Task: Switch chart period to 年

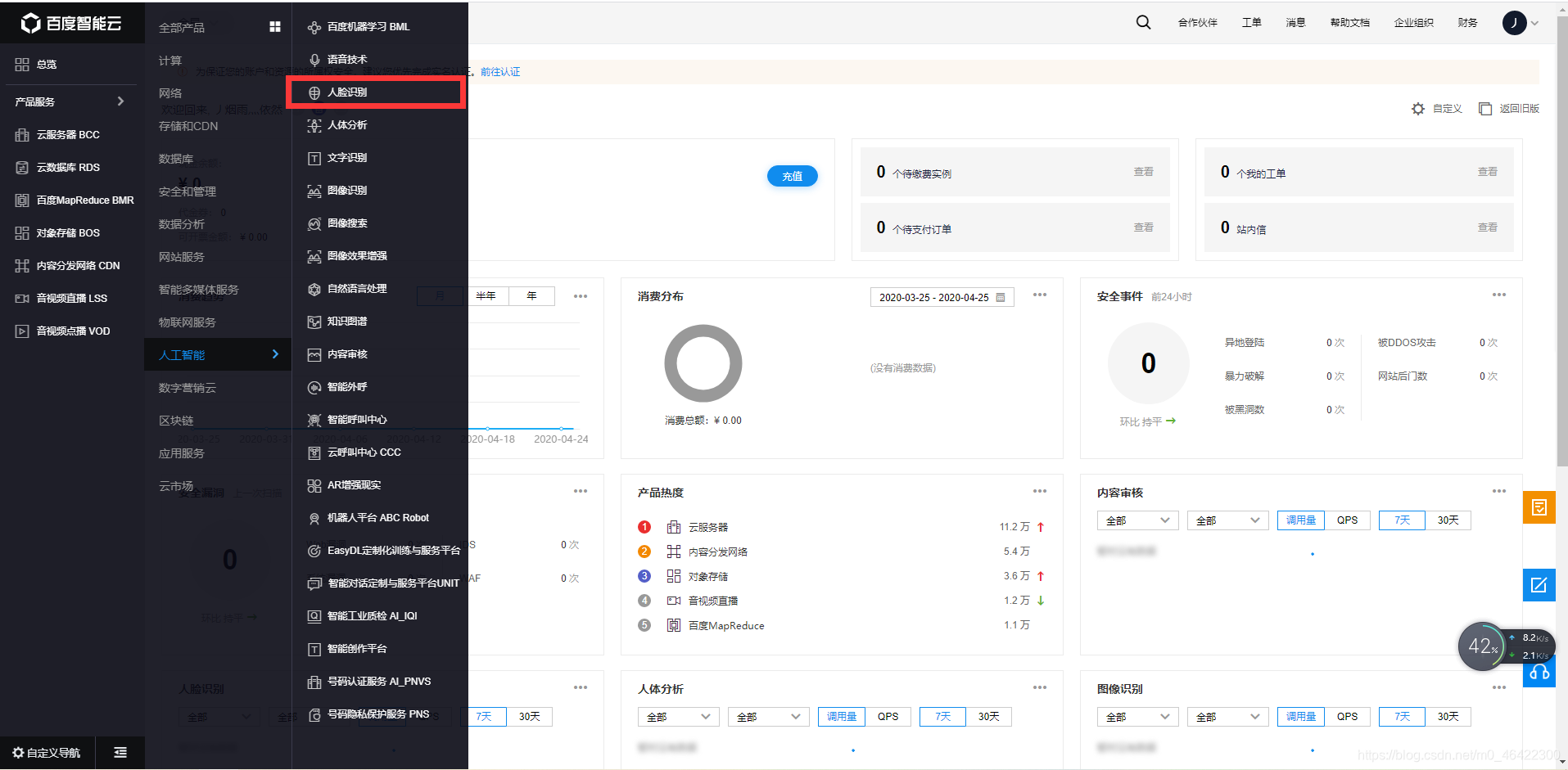Action: click(531, 296)
